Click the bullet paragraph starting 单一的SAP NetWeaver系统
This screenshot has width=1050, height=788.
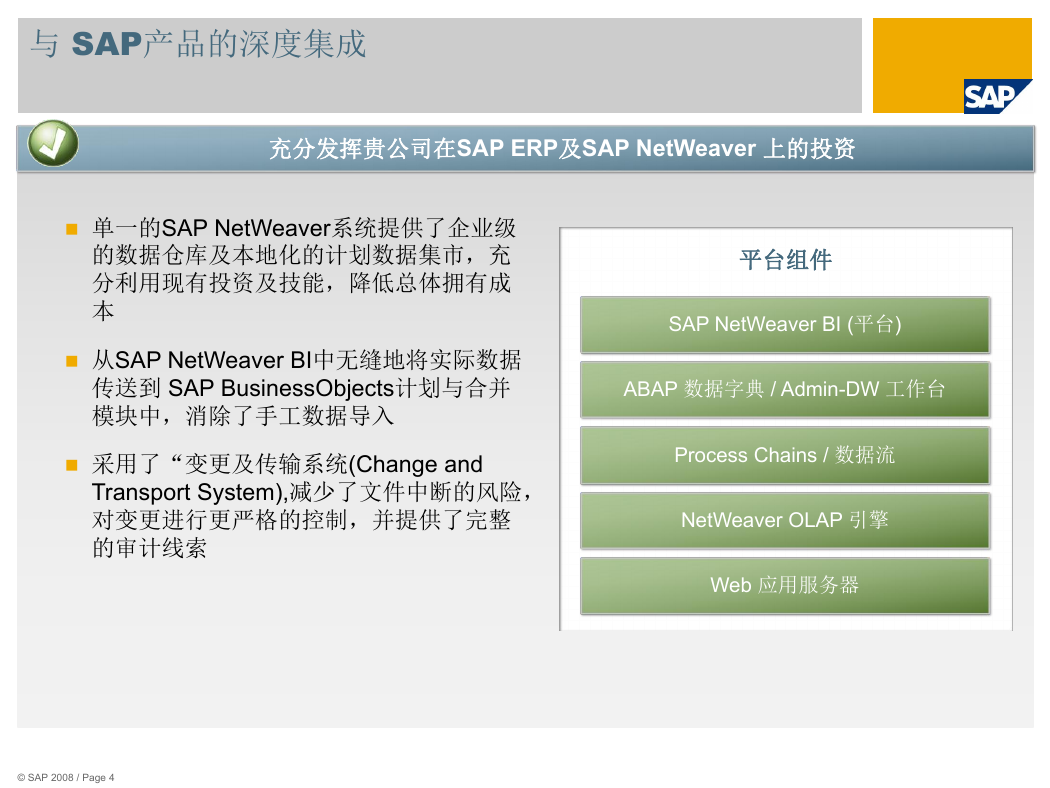click(304, 269)
